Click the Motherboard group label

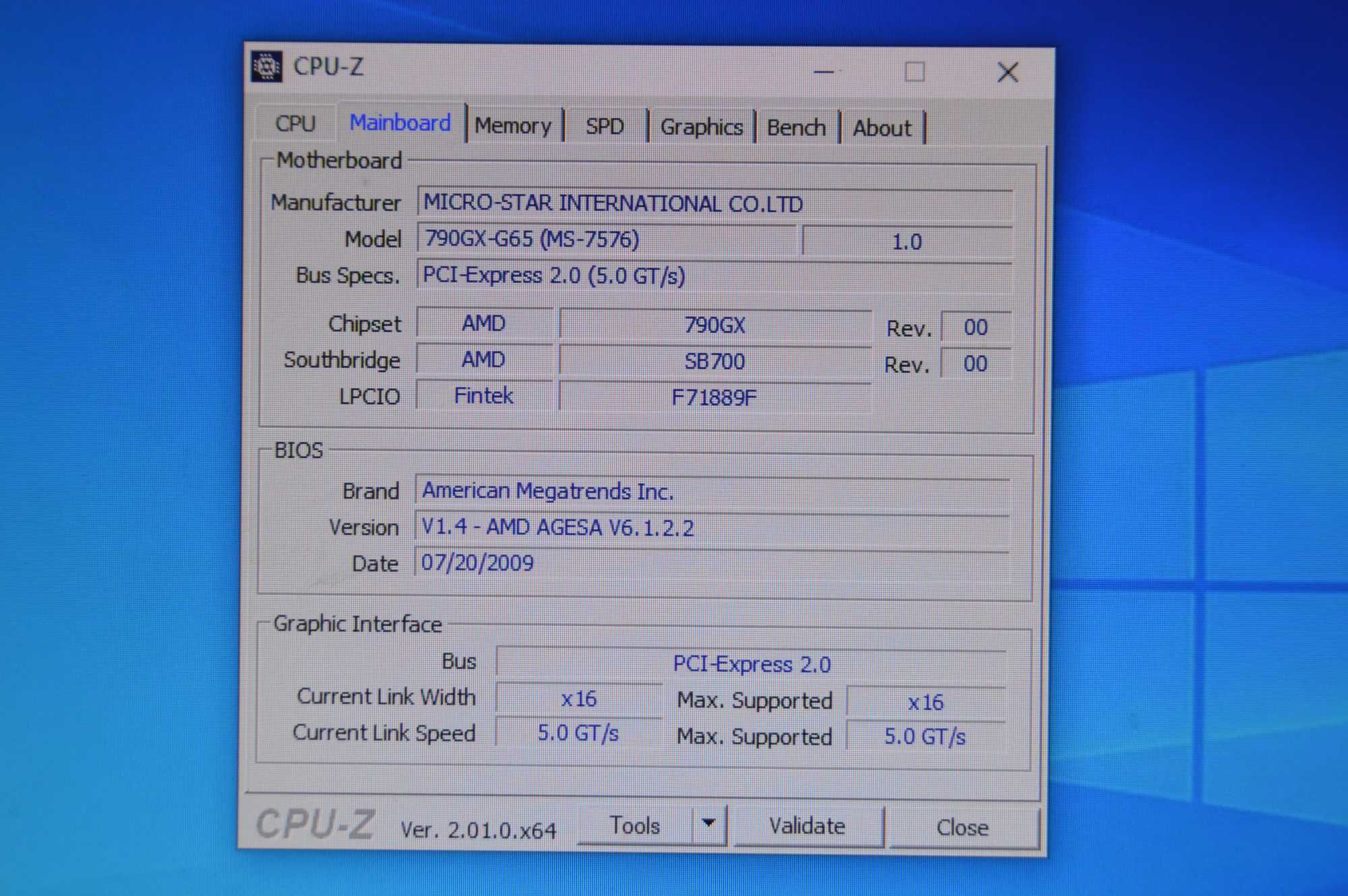tap(339, 160)
